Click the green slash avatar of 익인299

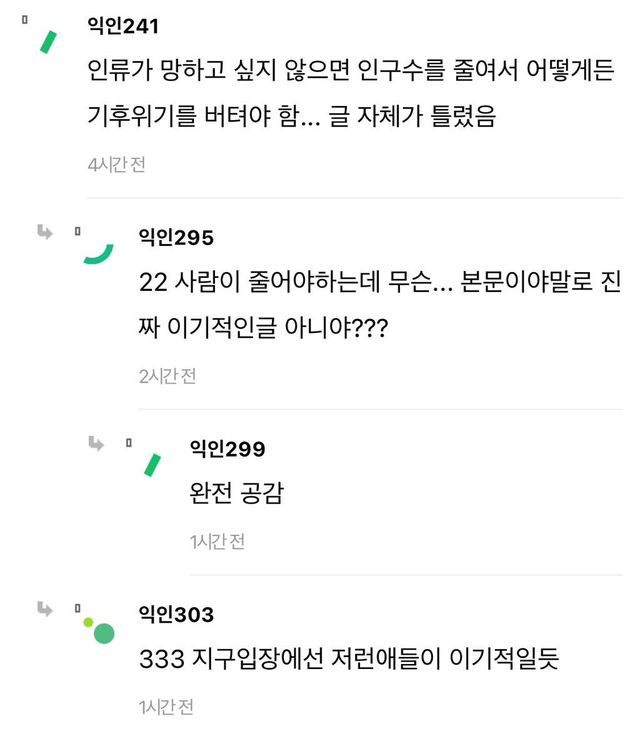coord(152,464)
